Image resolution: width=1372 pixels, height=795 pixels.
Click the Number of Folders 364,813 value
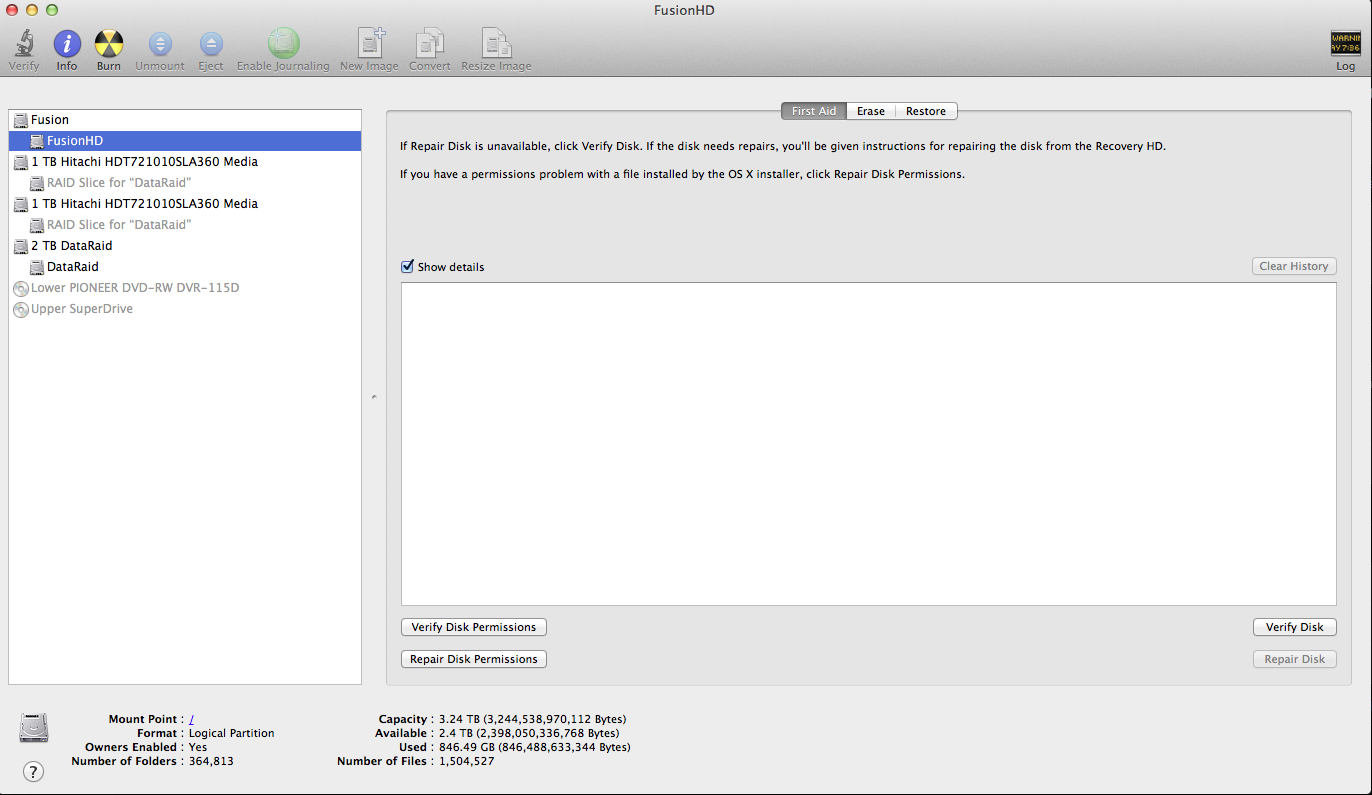tap(211, 761)
